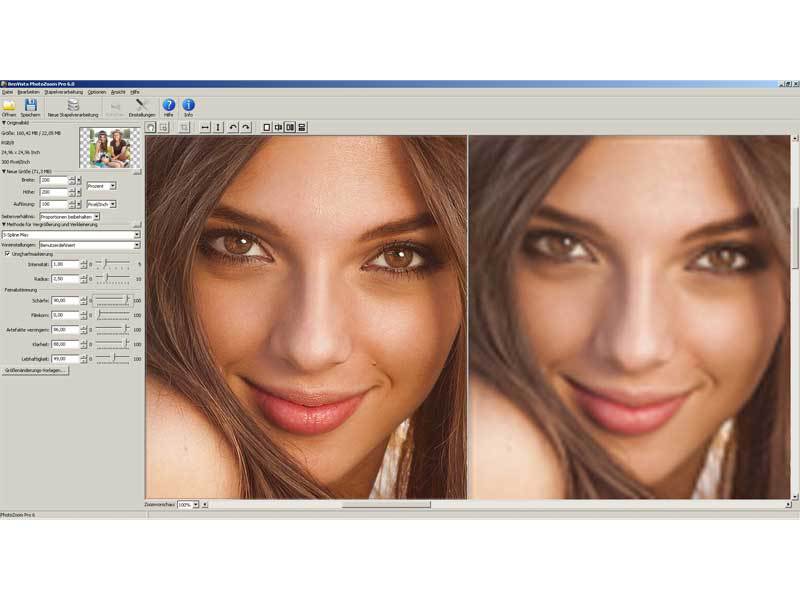Adjust the Intensität slider
Screen dimensions: 800x600
coord(113,264)
